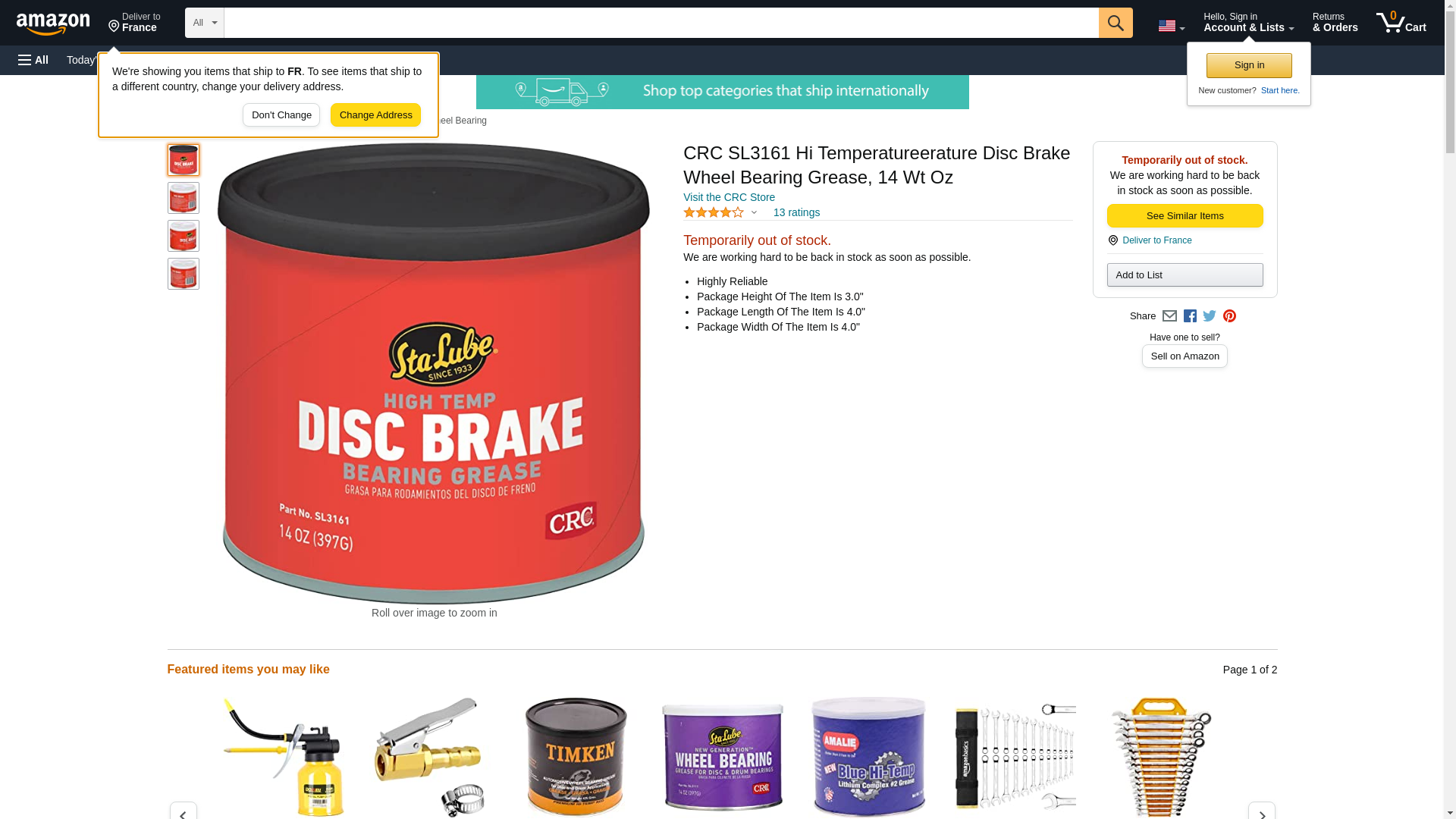Select the second product thumbnail
The width and height of the screenshot is (1456, 819).
[184, 198]
